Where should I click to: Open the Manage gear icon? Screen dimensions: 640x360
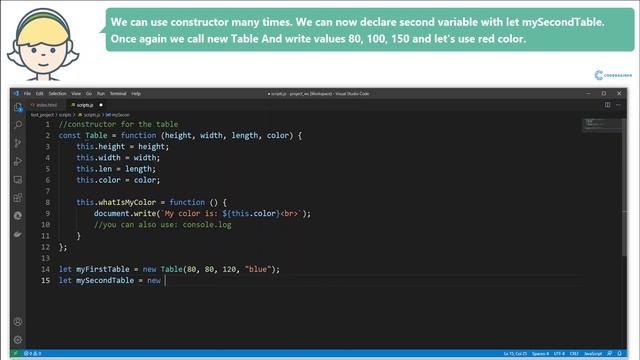click(x=18, y=340)
